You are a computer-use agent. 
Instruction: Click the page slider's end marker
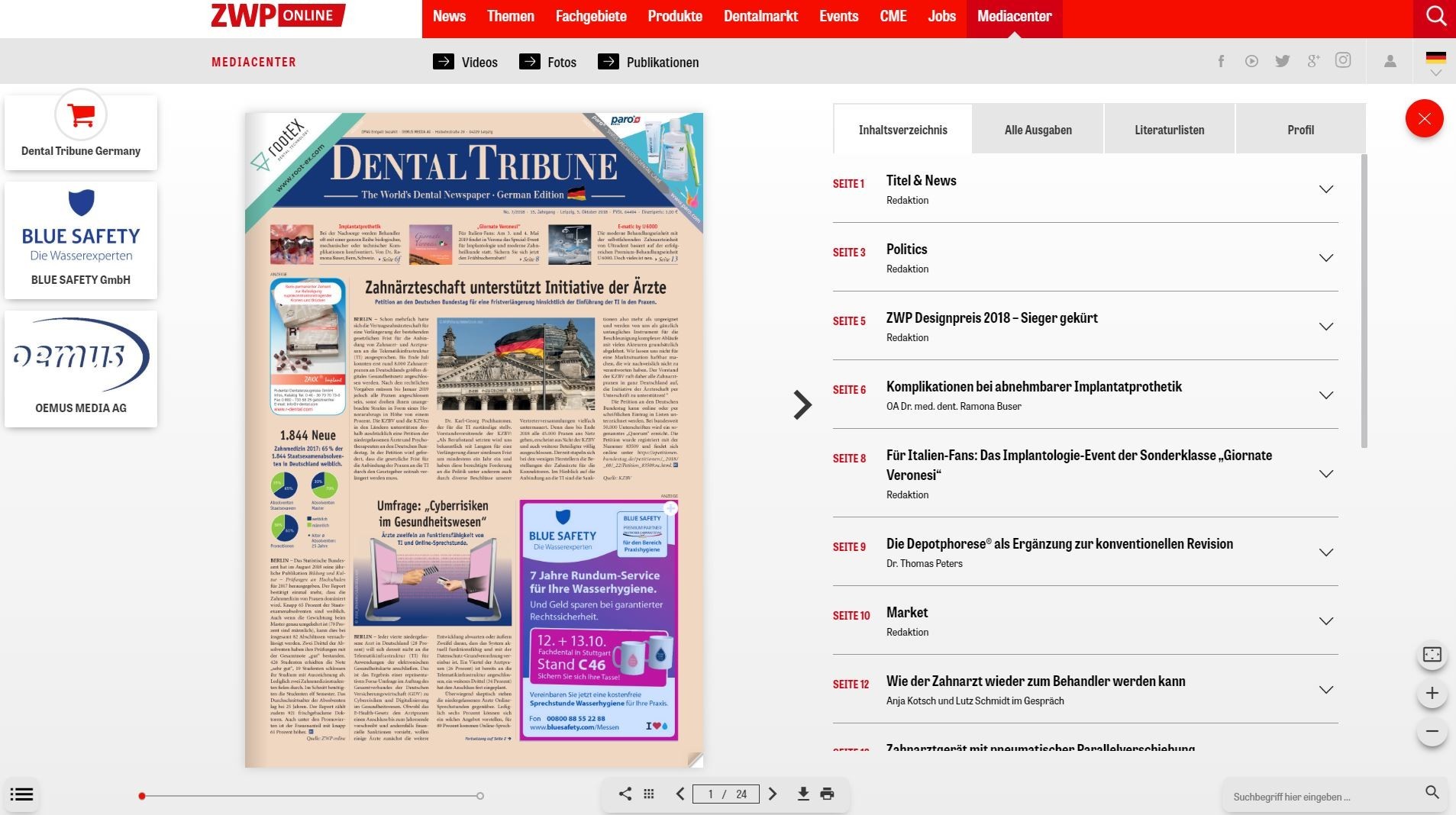(x=479, y=796)
